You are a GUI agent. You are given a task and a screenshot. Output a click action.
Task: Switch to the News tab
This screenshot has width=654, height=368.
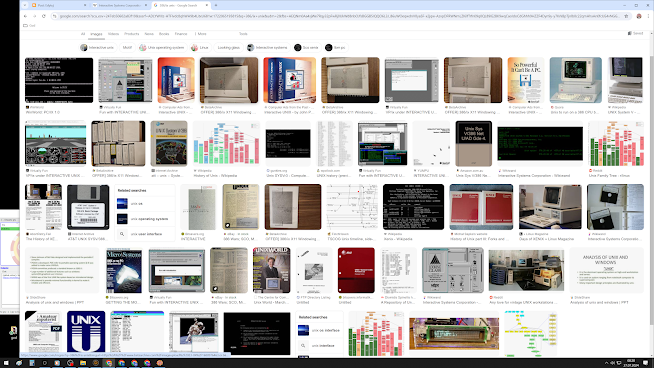(x=149, y=34)
